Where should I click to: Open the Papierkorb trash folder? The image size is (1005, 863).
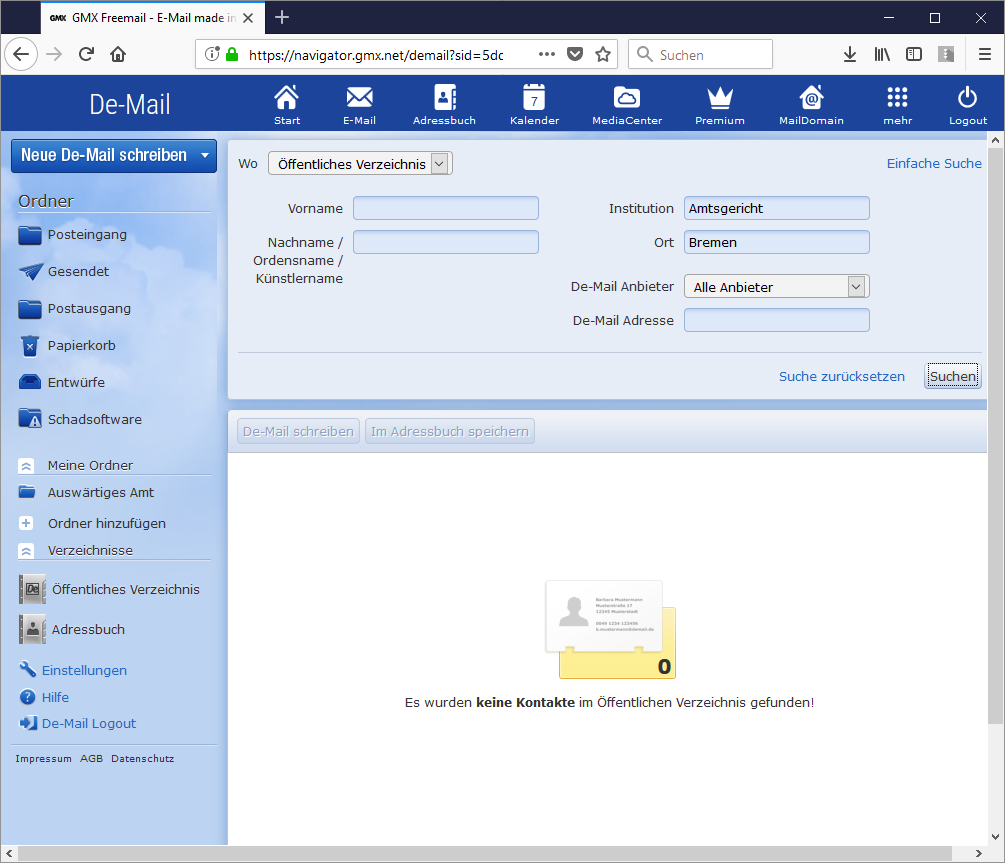(30, 346)
